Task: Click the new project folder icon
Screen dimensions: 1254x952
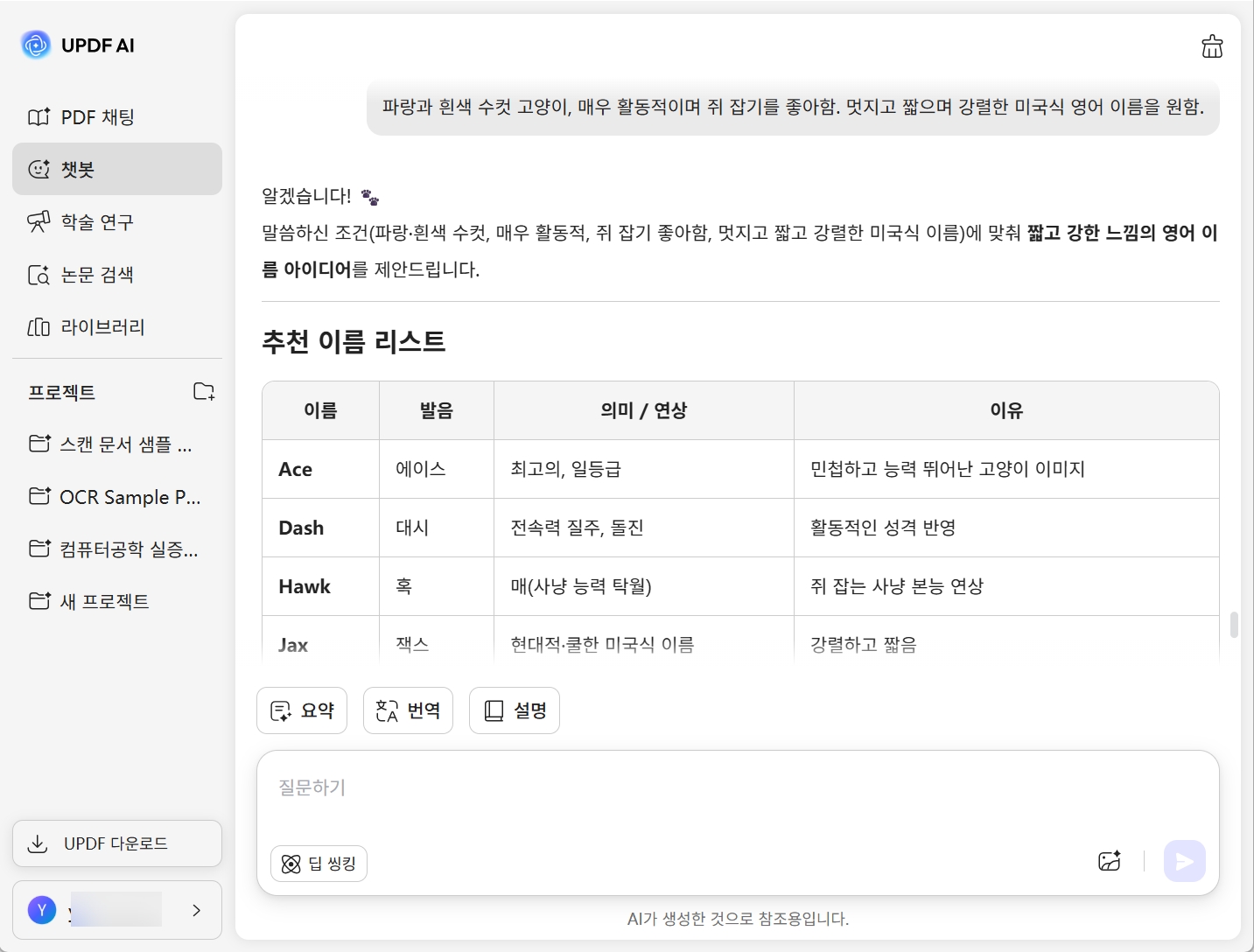Action: pos(204,391)
